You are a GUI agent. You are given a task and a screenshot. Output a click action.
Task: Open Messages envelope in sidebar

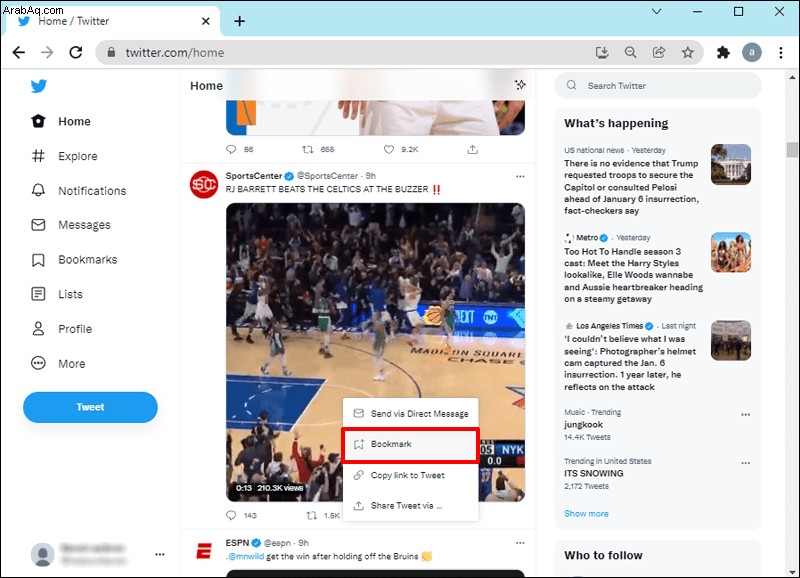click(71, 225)
